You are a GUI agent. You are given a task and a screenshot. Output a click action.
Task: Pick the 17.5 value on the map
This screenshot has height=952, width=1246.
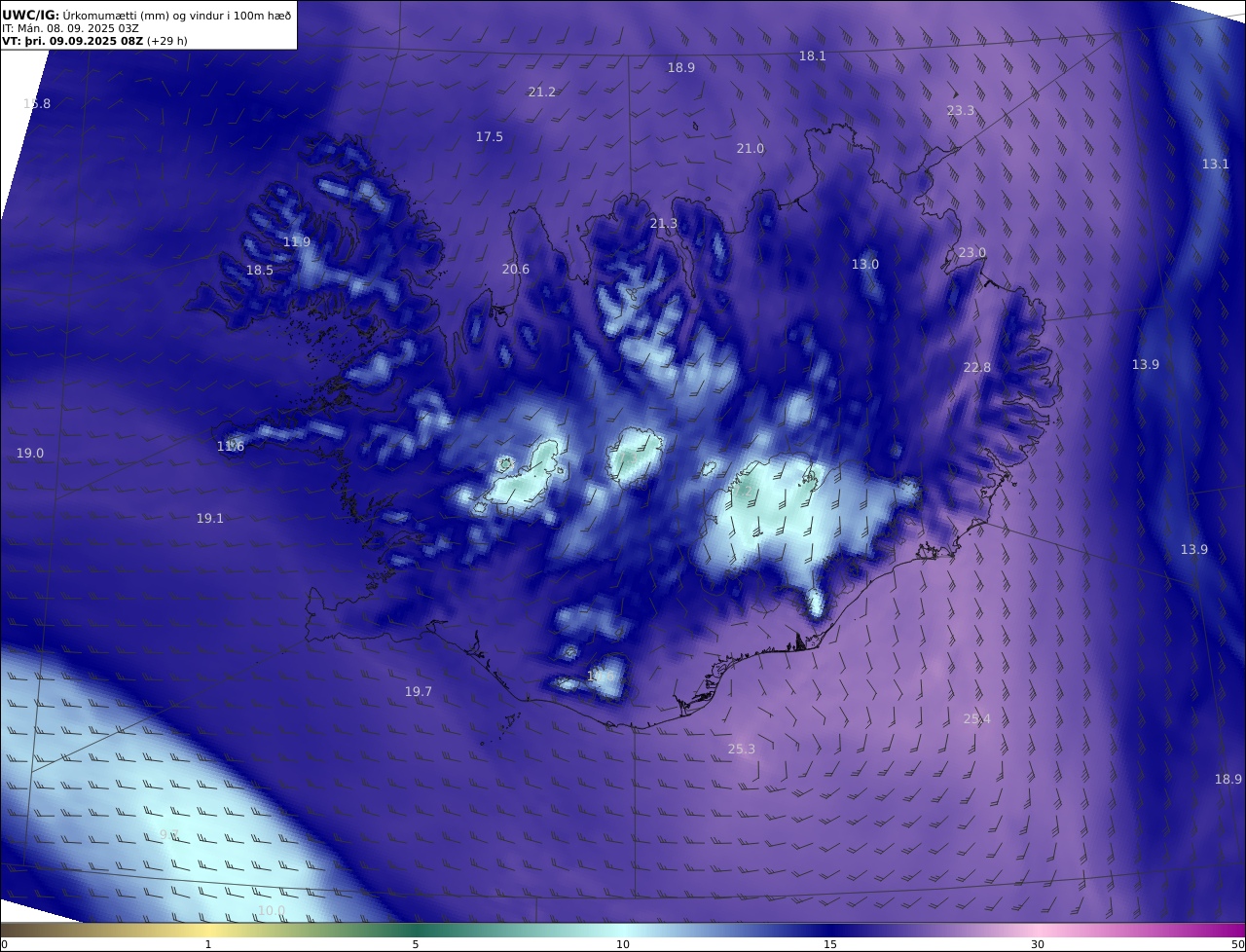(x=490, y=136)
